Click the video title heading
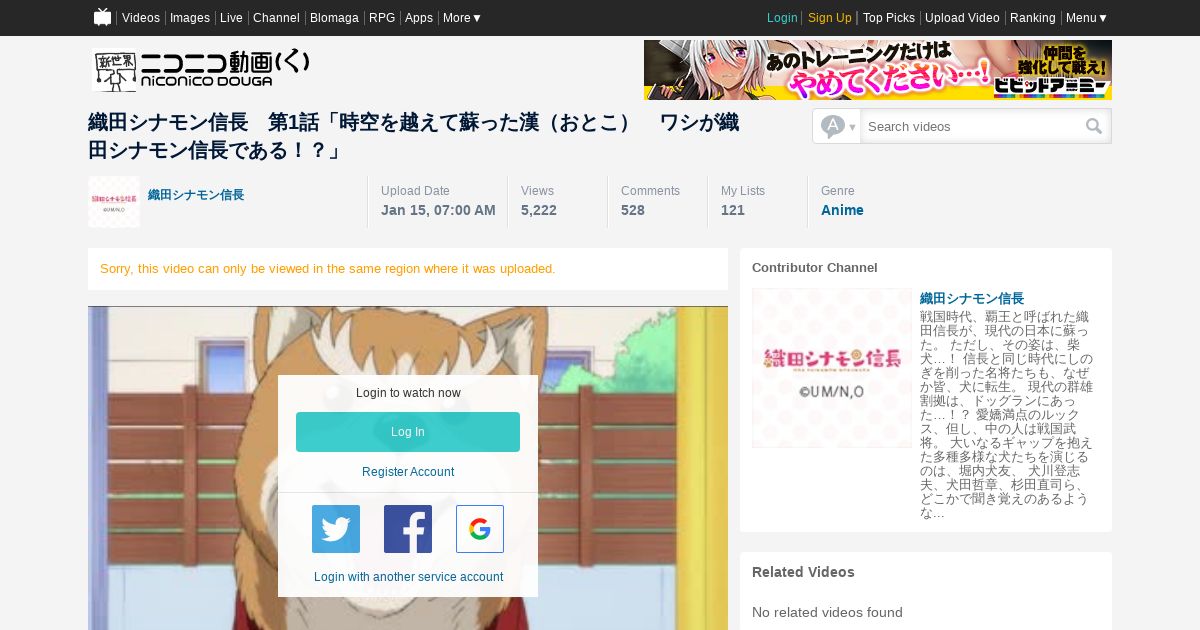 pyautogui.click(x=414, y=137)
